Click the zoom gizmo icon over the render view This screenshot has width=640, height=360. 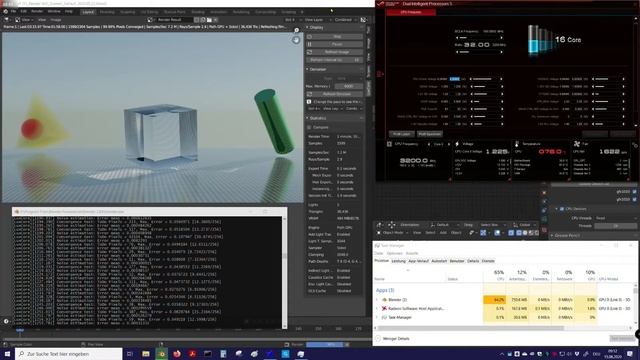coord(297,30)
